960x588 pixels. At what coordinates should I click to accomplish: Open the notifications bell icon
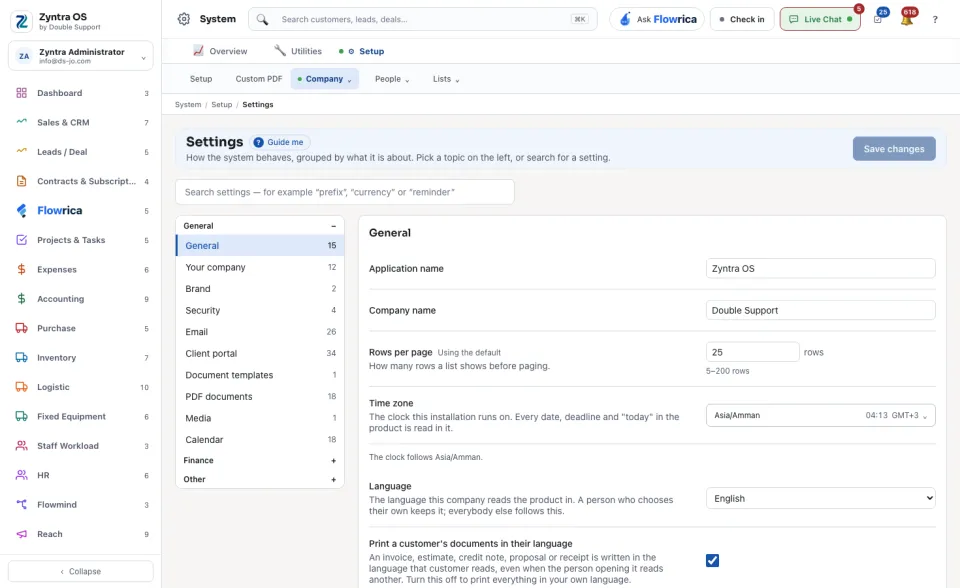point(907,19)
